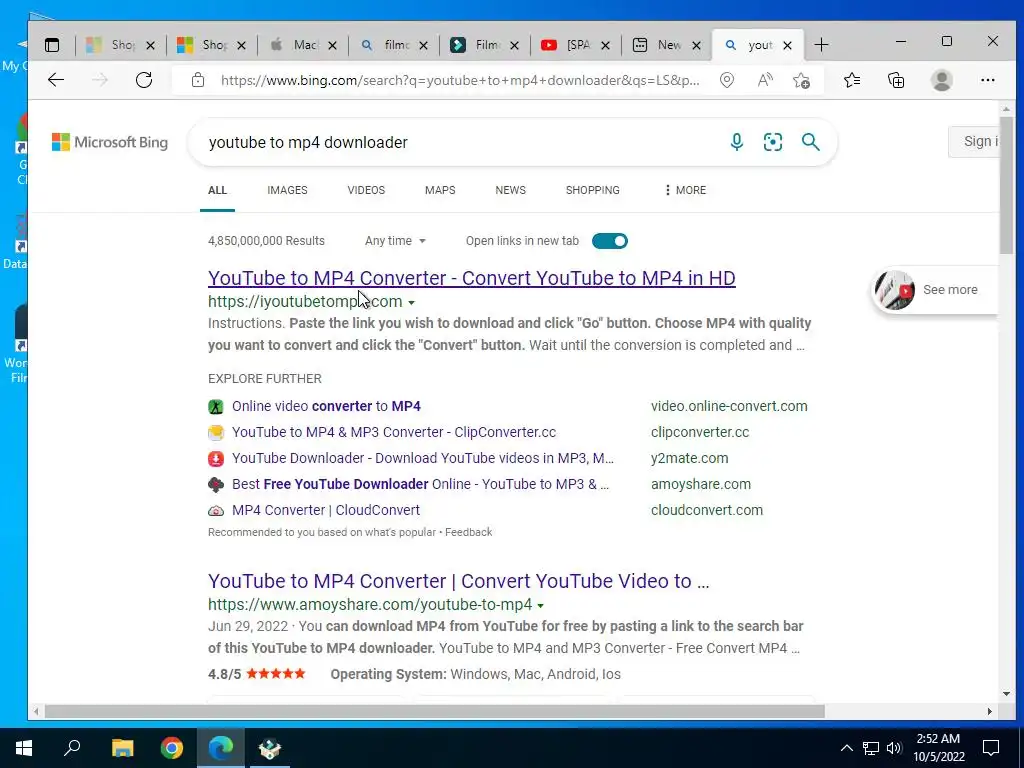Close the YouTube [SPA tab

coord(605,45)
